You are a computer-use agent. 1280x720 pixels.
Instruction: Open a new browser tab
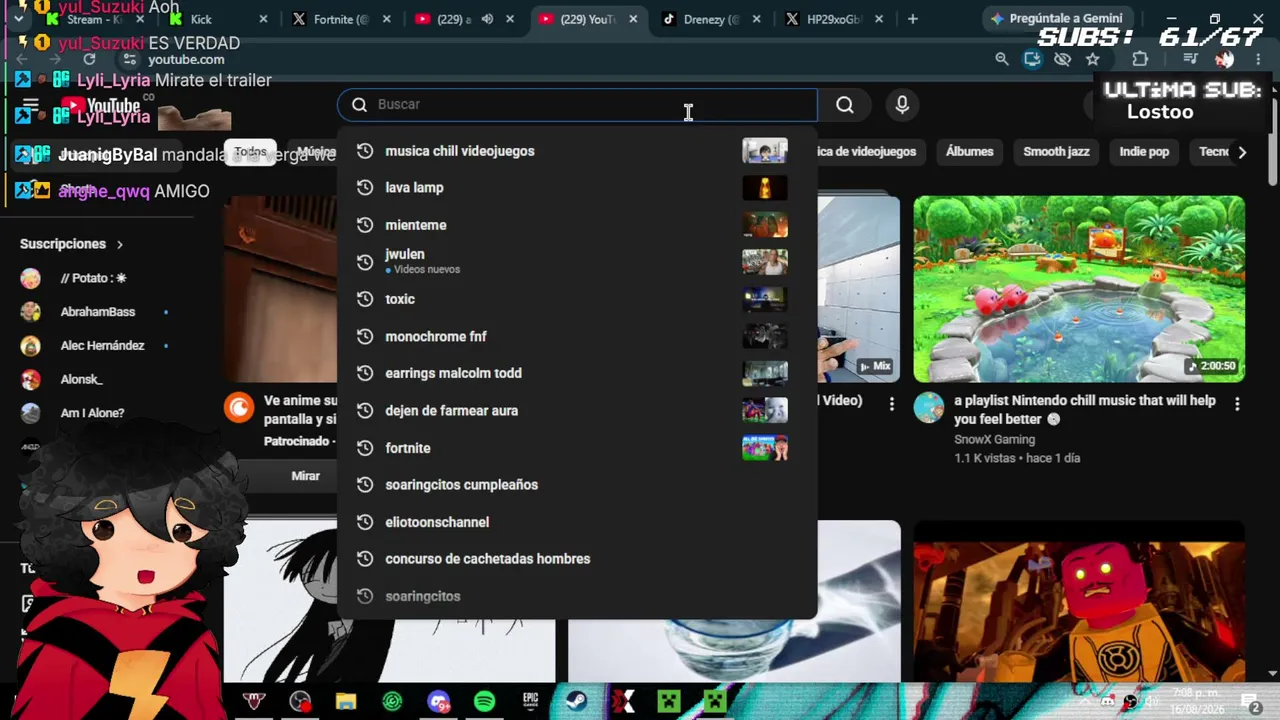(912, 19)
